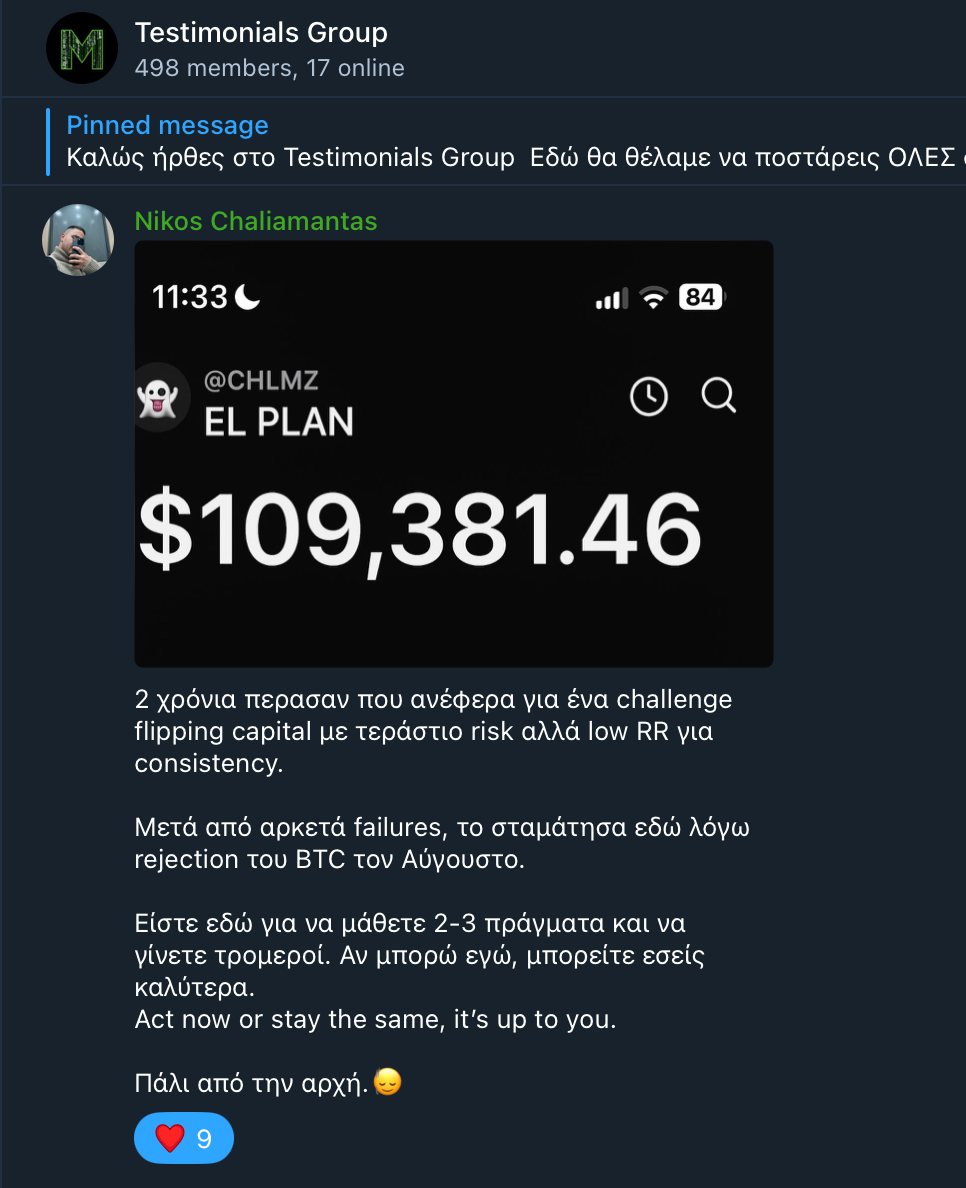Viewport: 966px width, 1188px height.
Task: Click the ghost emoji avatar beside @CHLMZ
Action: click(x=158, y=399)
